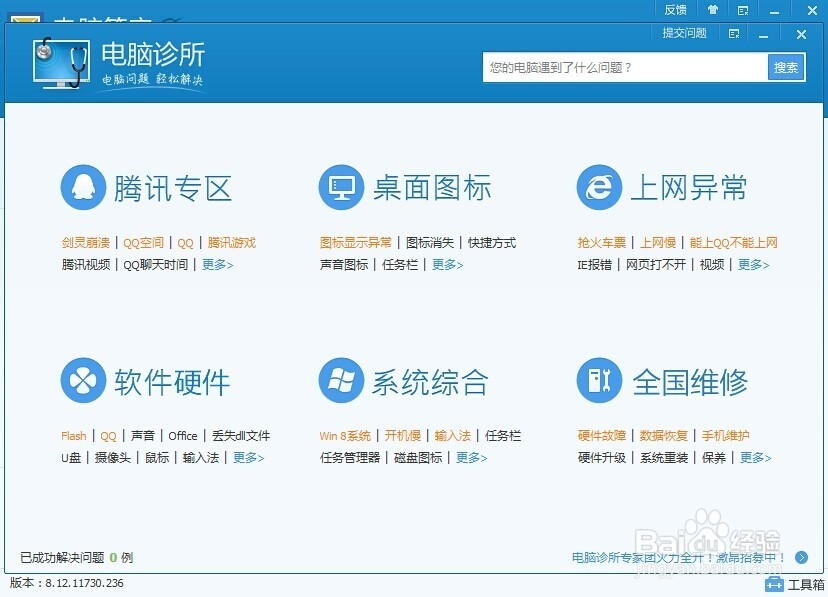
Task: Open the 软件硬件 clover icon
Action: click(x=83, y=381)
